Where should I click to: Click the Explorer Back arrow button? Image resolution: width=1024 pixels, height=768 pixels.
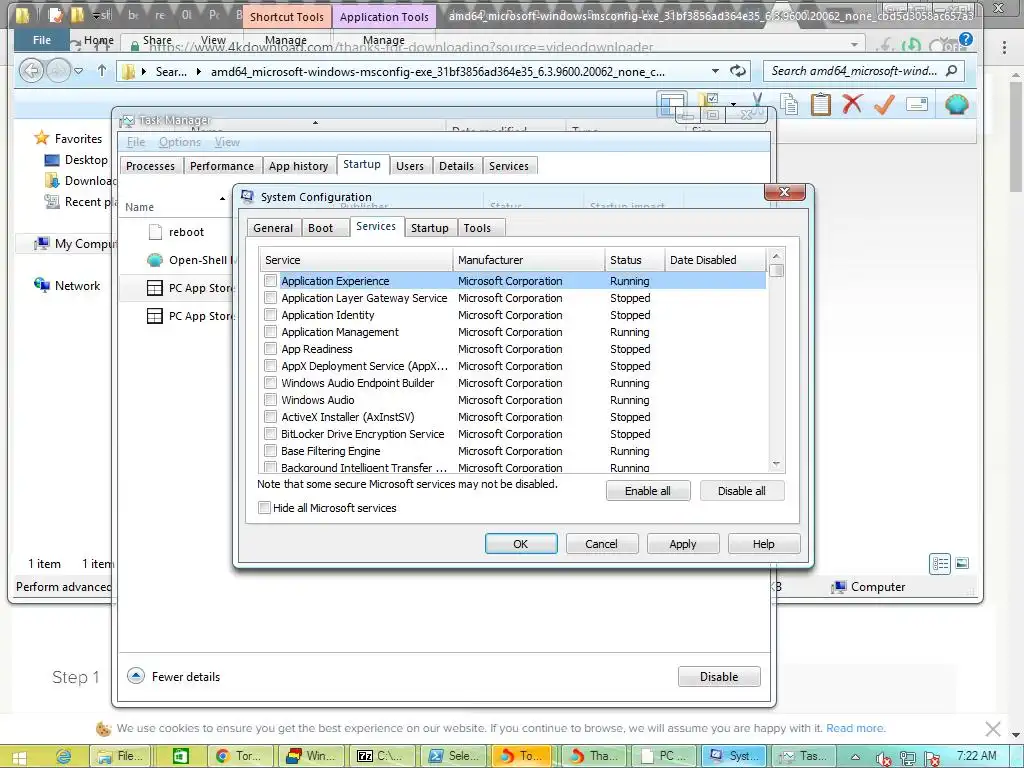tap(31, 71)
